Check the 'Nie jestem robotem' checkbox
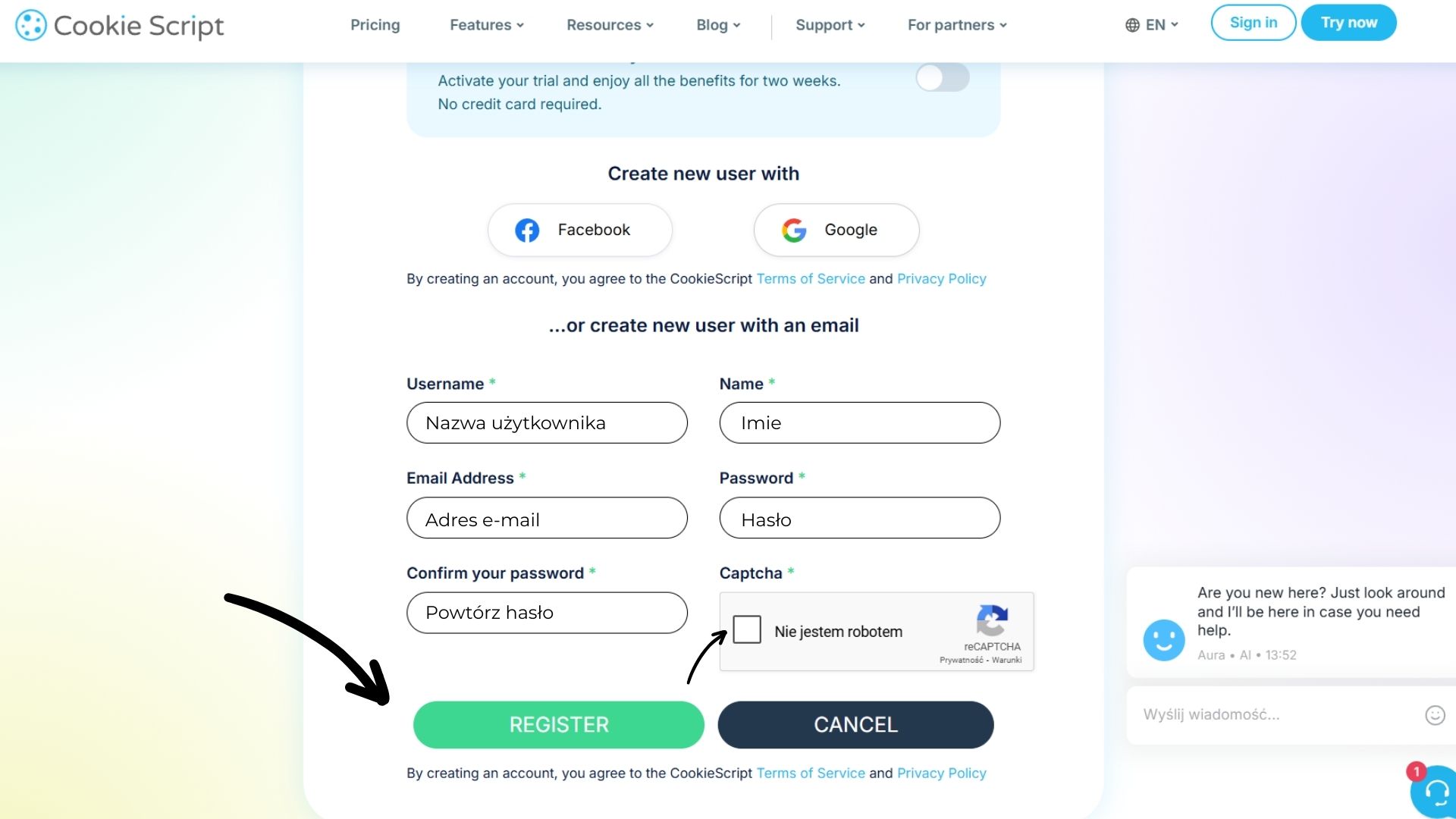The image size is (1456, 819). point(747,629)
